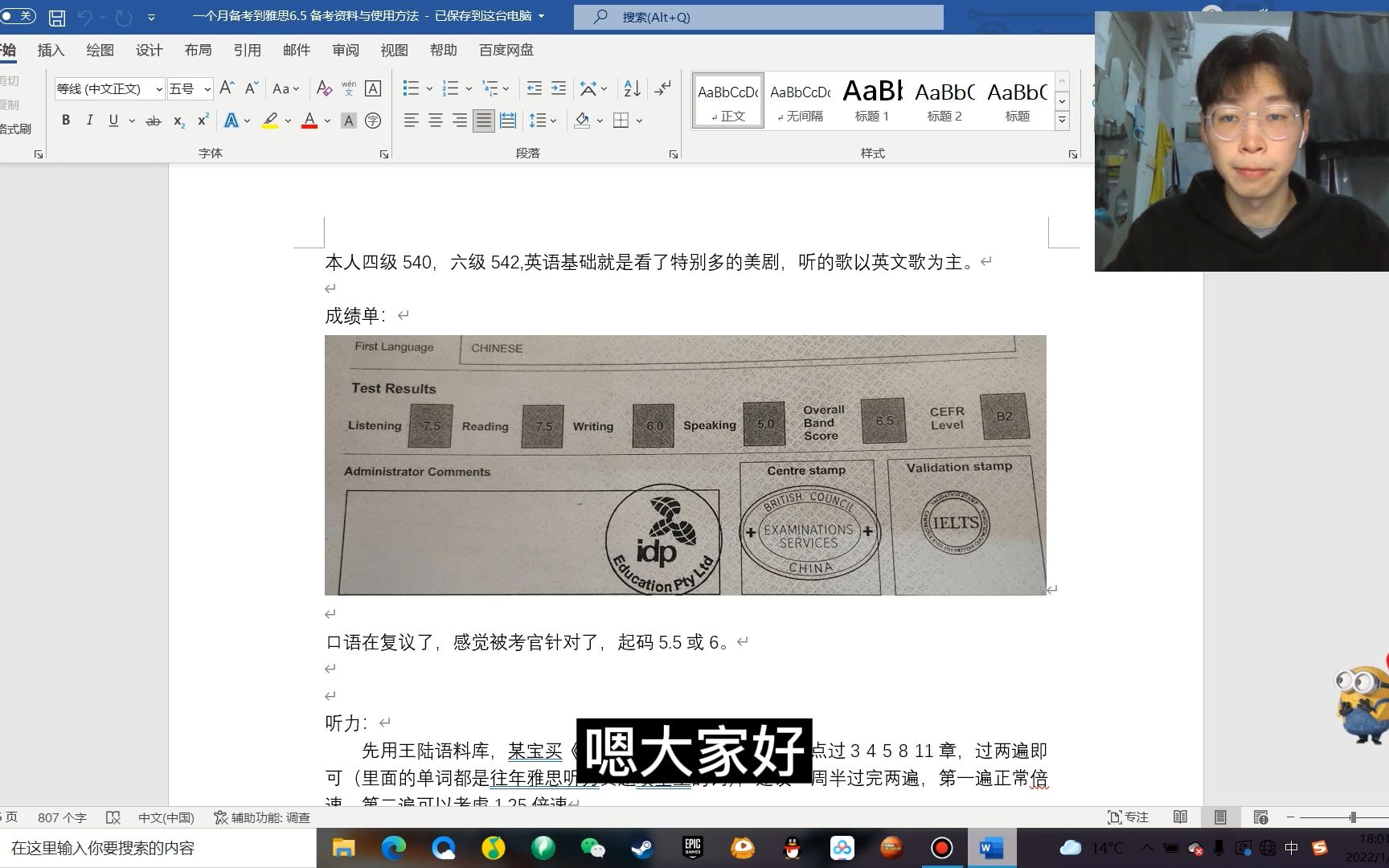Increase font size with grow icon
The height and width of the screenshot is (868, 1389).
pos(227,88)
